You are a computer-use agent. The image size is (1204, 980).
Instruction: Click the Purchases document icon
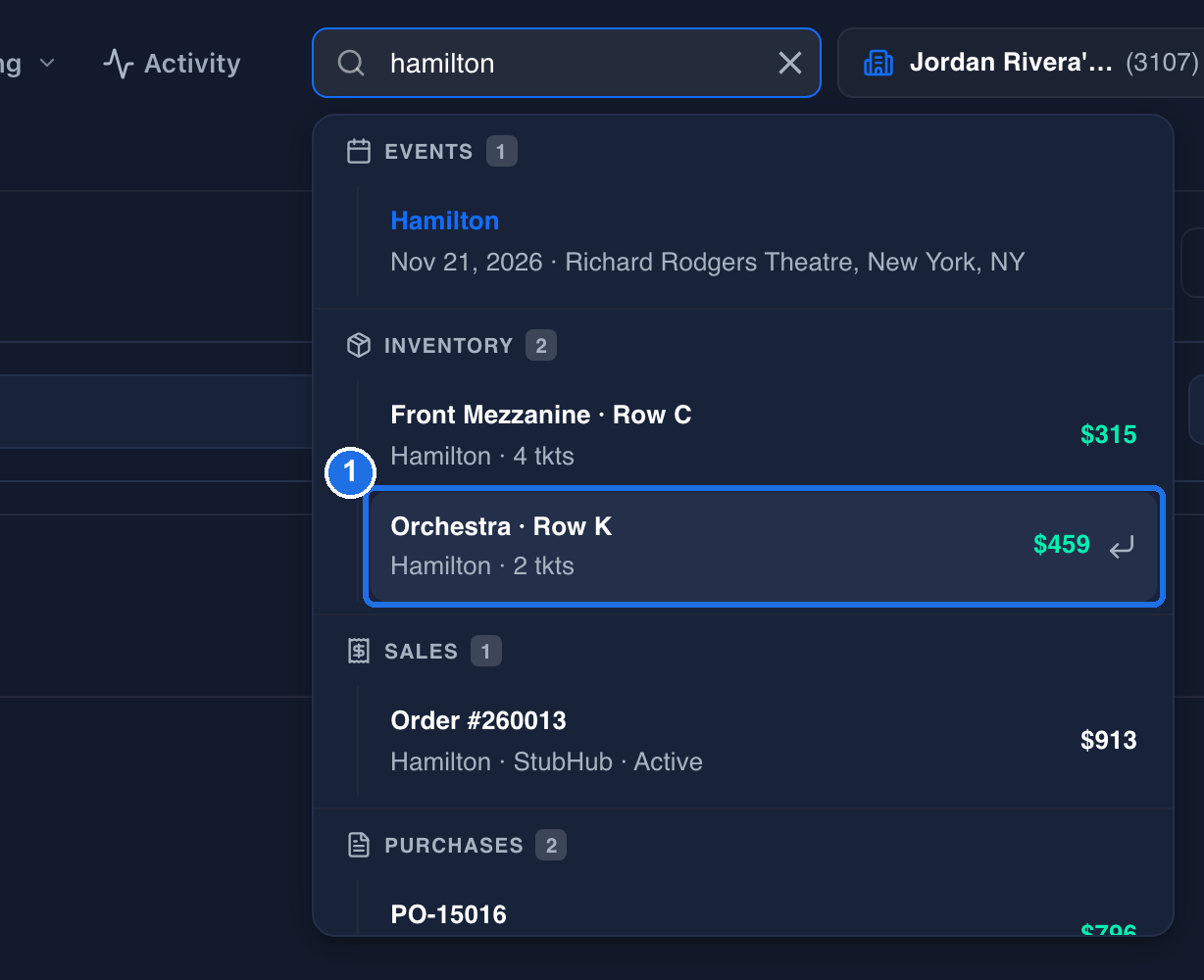359,845
